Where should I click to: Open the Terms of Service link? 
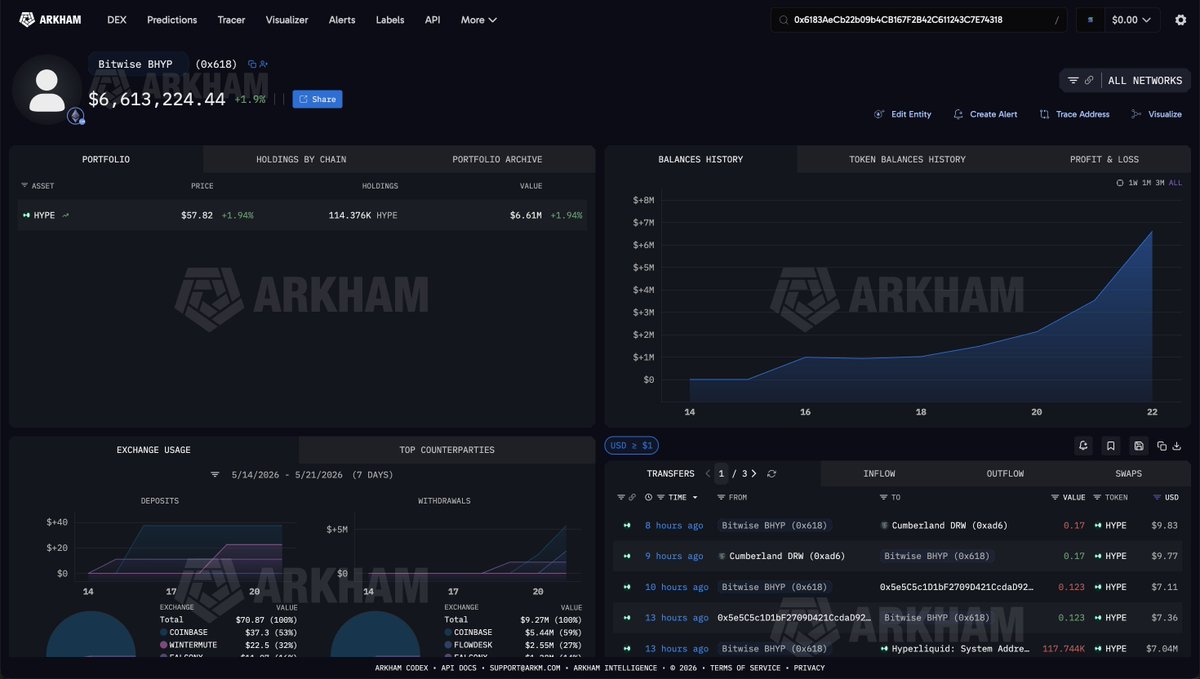click(x=745, y=668)
